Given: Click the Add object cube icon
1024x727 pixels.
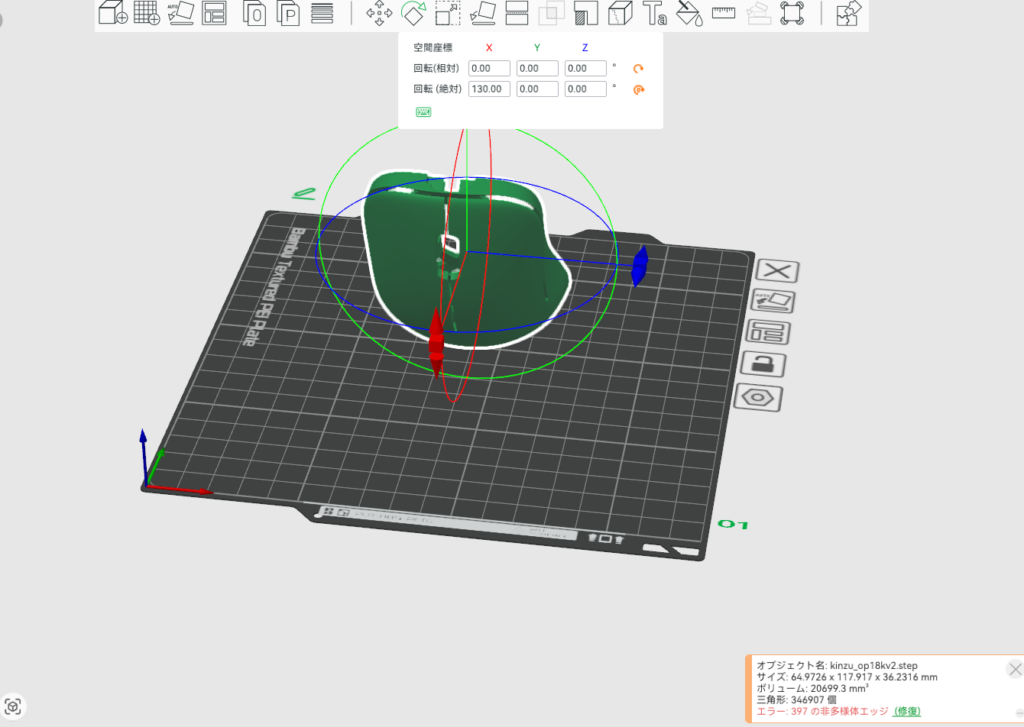Looking at the screenshot, I should pyautogui.click(x=113, y=13).
